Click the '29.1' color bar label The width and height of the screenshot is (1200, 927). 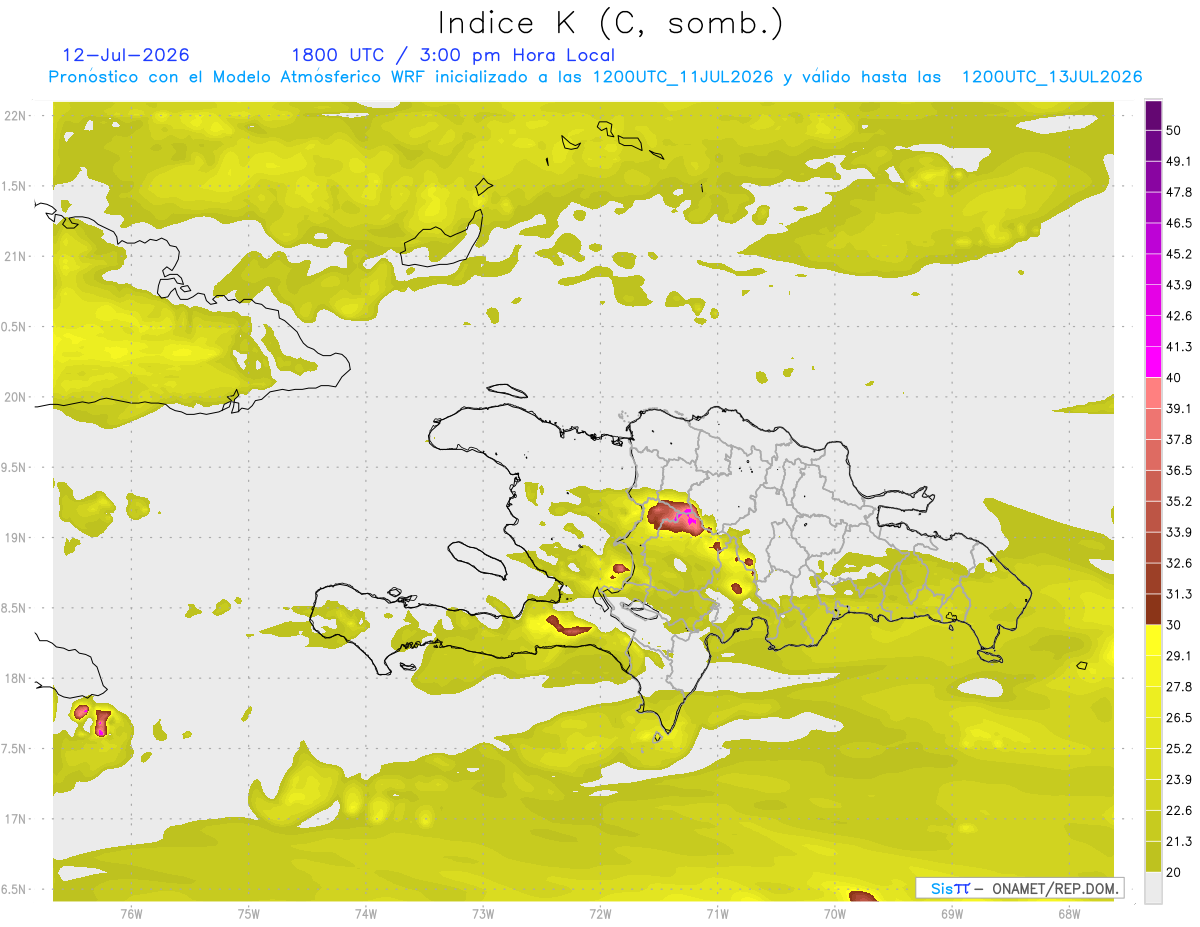click(1179, 655)
